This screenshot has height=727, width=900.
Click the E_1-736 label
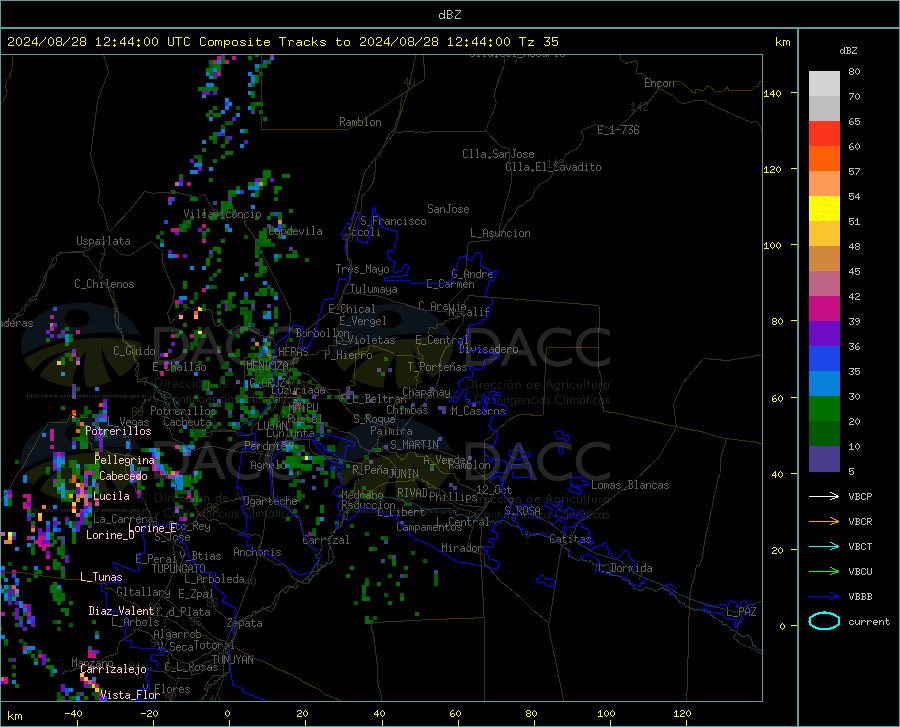618,130
